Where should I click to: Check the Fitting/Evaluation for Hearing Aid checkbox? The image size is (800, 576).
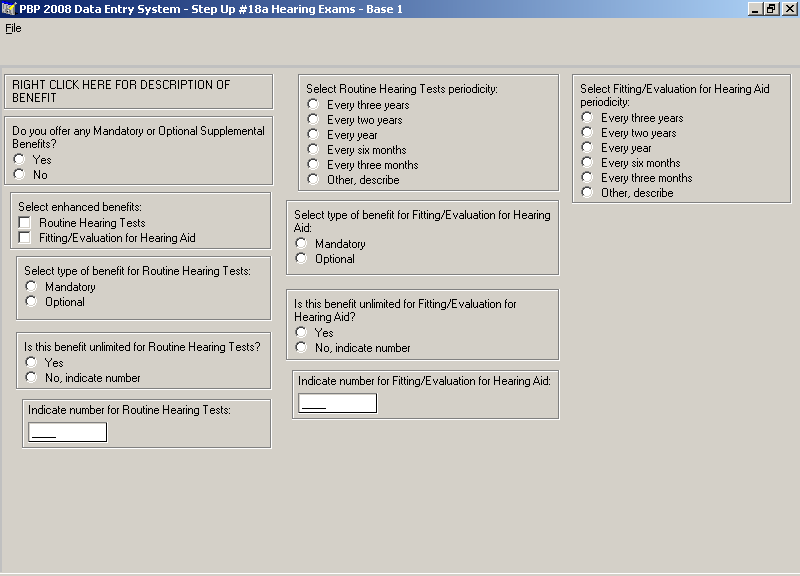(x=24, y=238)
